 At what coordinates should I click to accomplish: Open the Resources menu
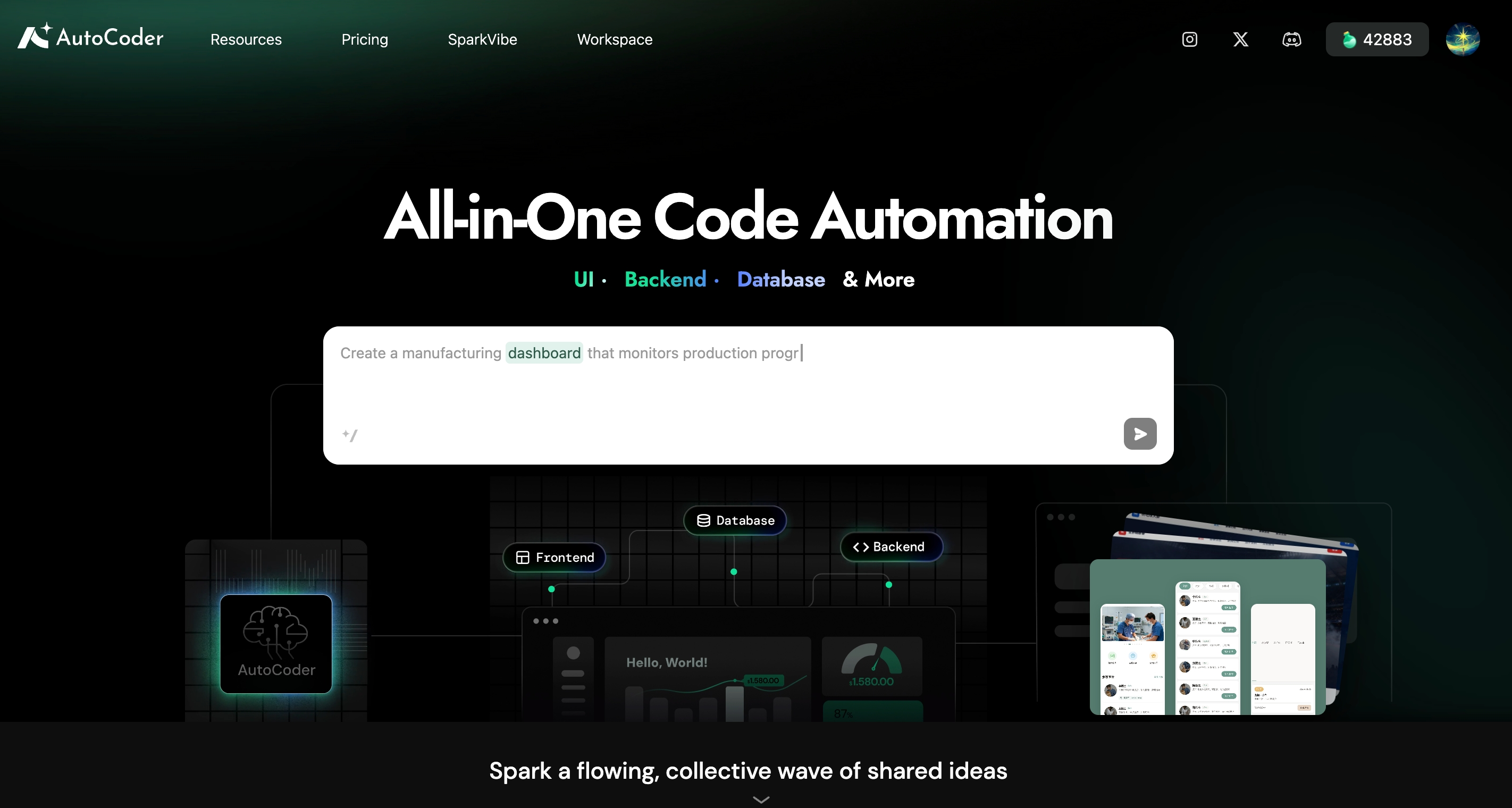[245, 39]
